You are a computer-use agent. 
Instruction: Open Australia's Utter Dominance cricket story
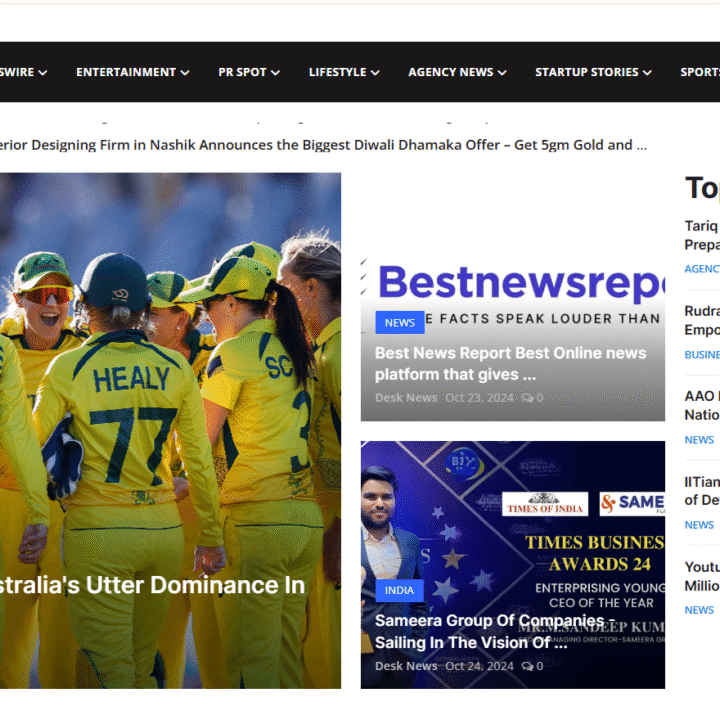152,585
